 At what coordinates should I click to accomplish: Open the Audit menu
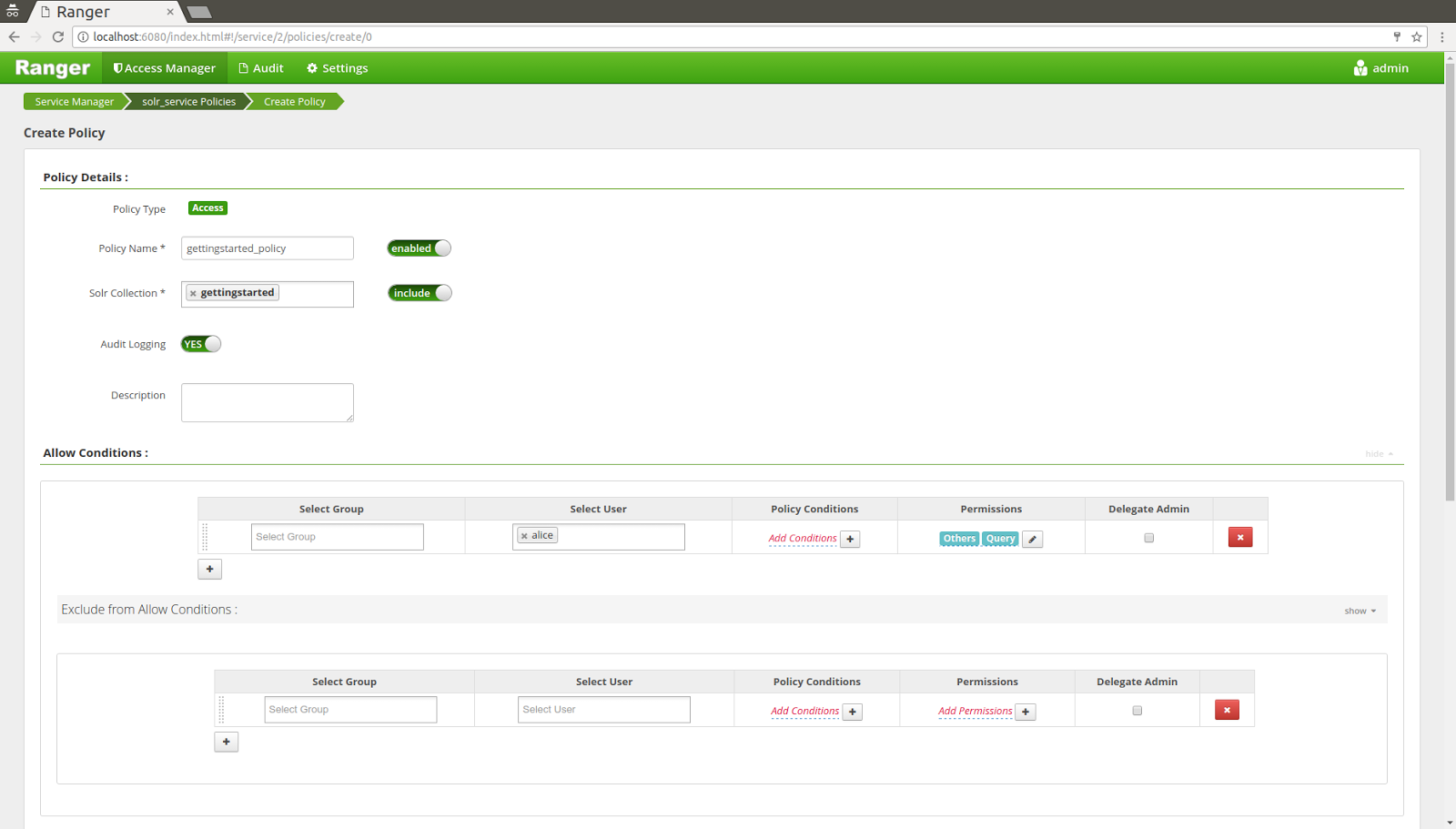[261, 67]
